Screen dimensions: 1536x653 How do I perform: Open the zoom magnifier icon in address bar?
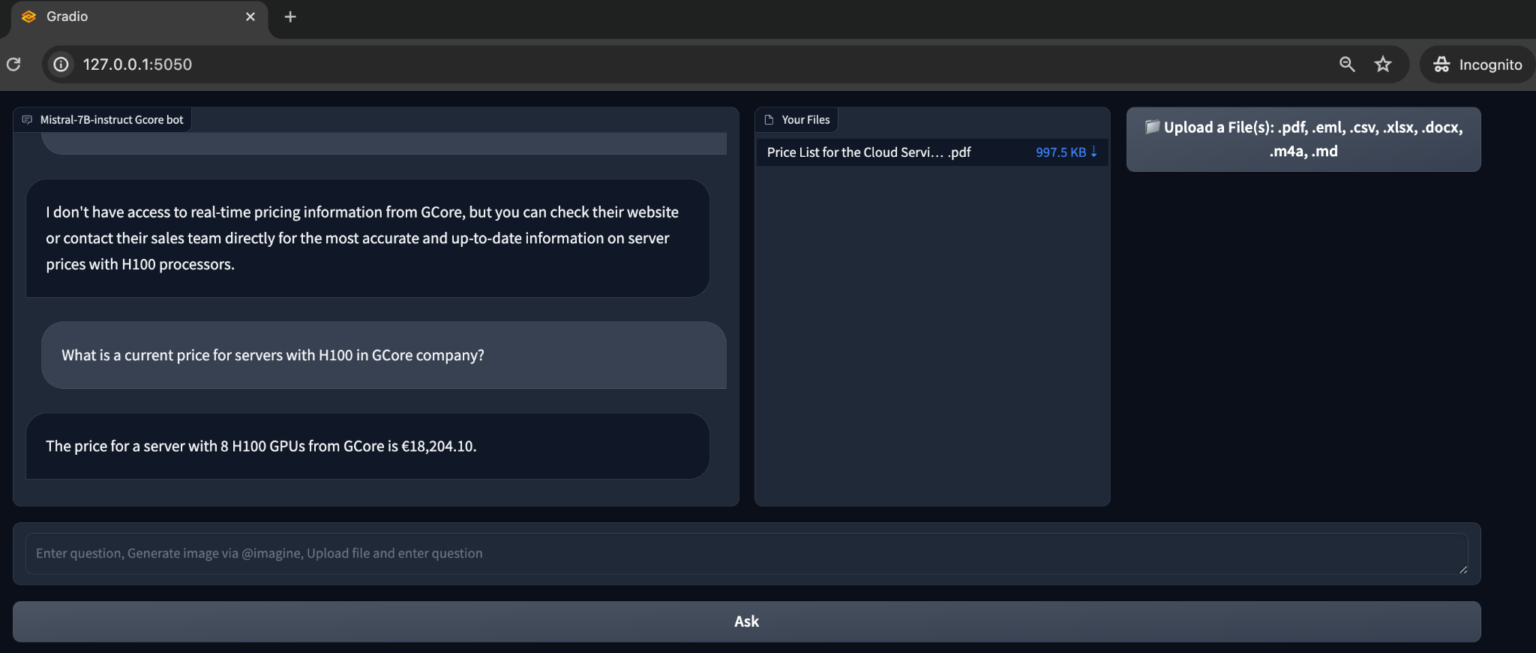pyautogui.click(x=1347, y=64)
